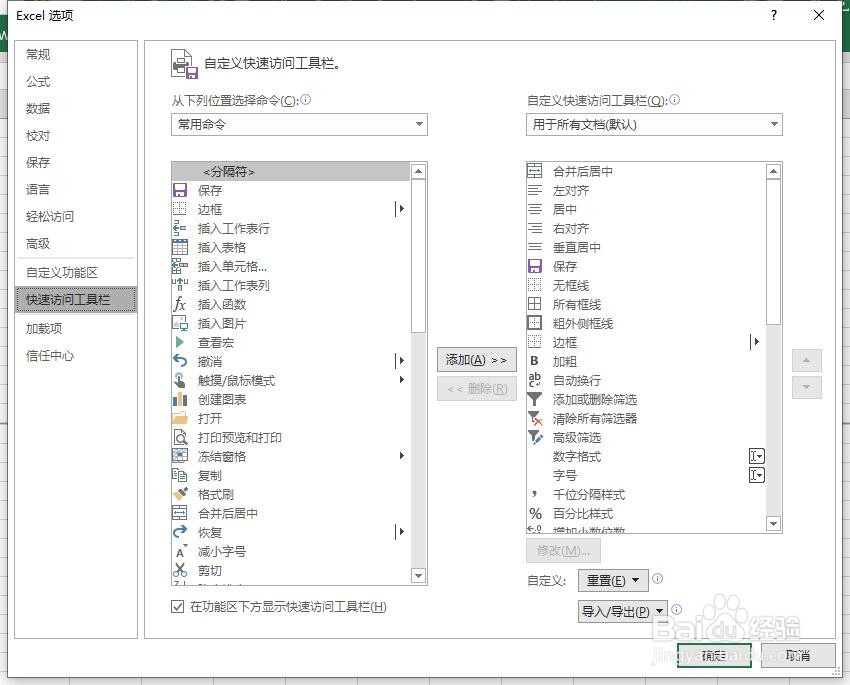Click the 添加 button

[x=476, y=360]
